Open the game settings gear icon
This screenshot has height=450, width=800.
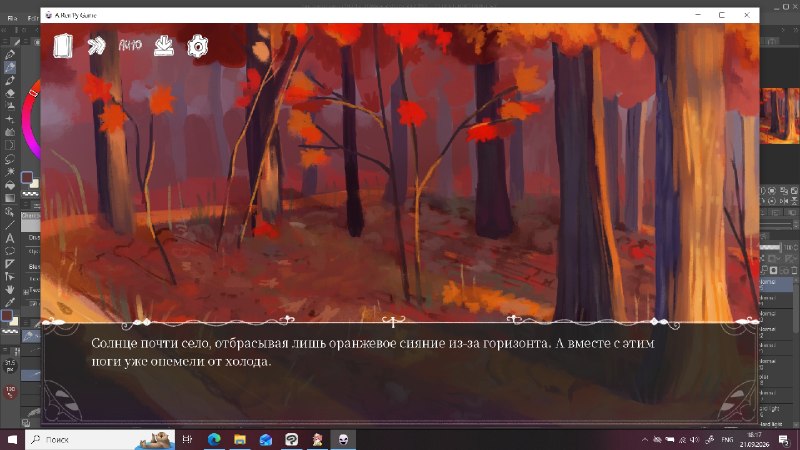click(x=197, y=46)
